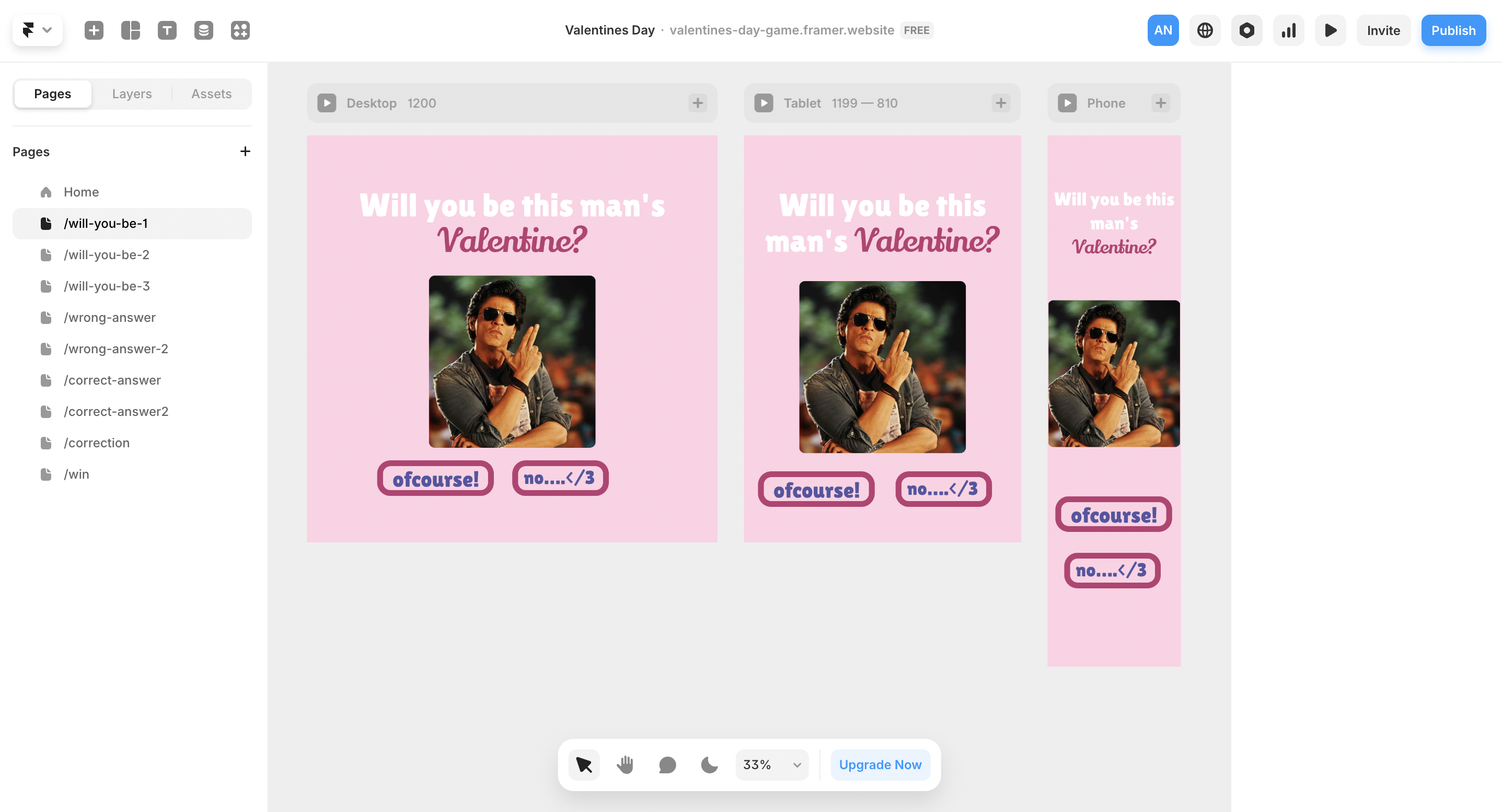Image resolution: width=1502 pixels, height=812 pixels.
Task: Add variant next to Tablet breakpoint
Action: click(x=1001, y=103)
